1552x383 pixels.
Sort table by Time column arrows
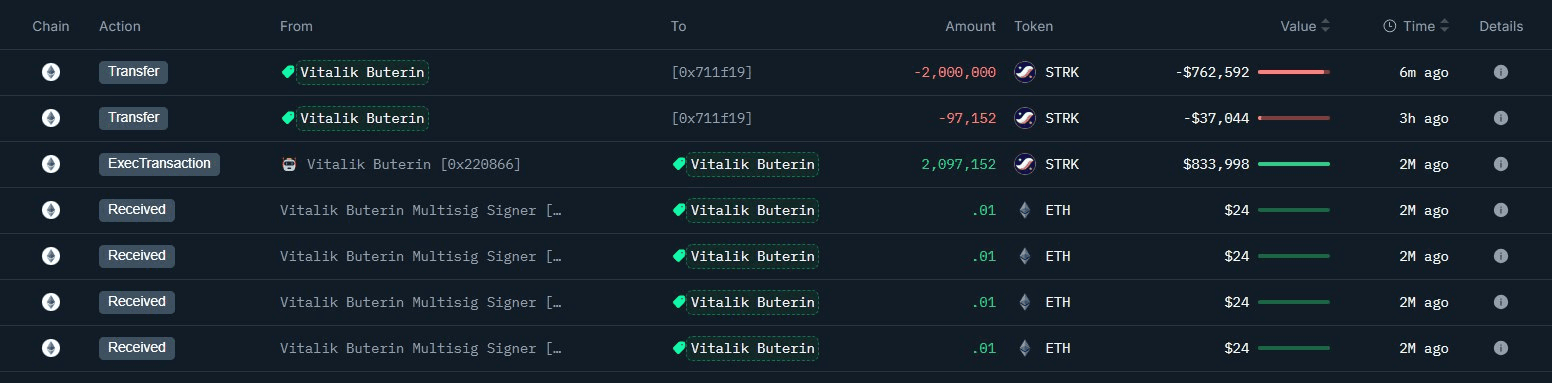coord(1444,27)
